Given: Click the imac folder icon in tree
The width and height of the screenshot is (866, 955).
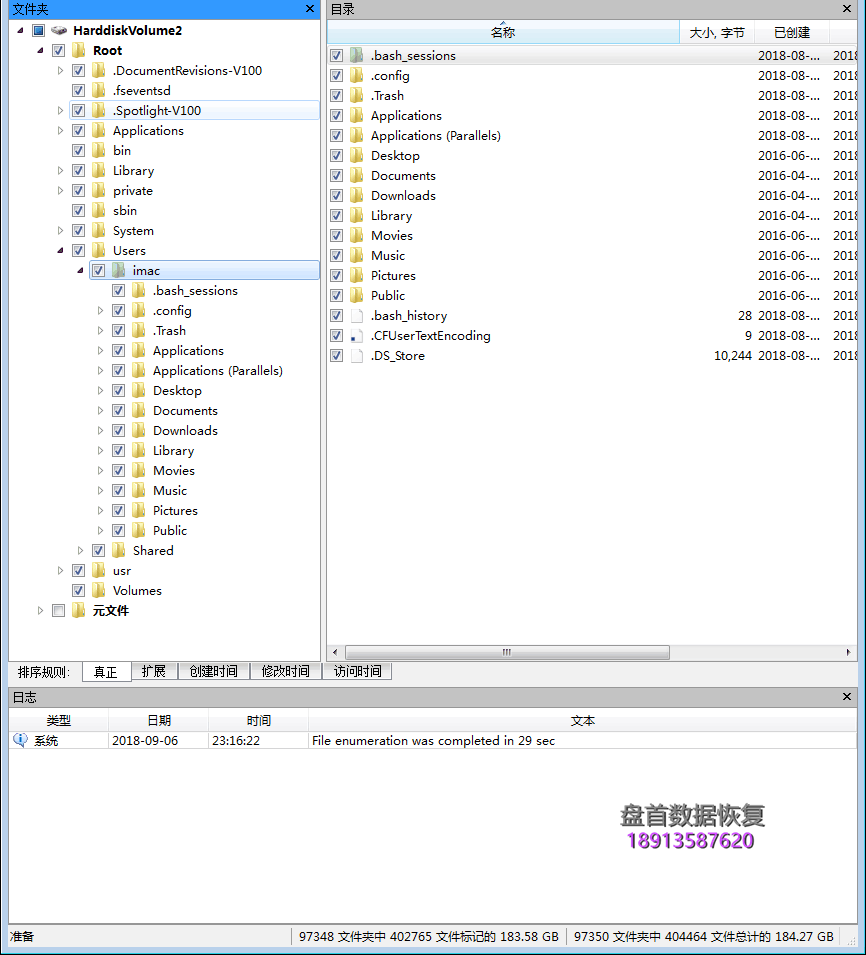Looking at the screenshot, I should click(x=118, y=270).
